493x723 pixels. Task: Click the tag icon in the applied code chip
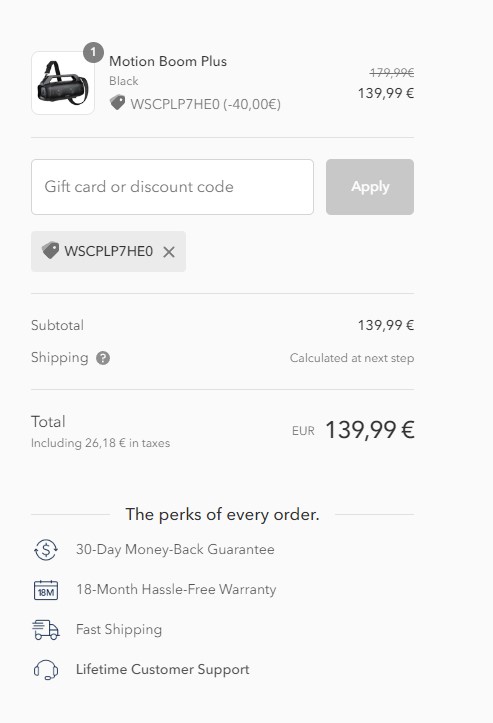point(50,251)
